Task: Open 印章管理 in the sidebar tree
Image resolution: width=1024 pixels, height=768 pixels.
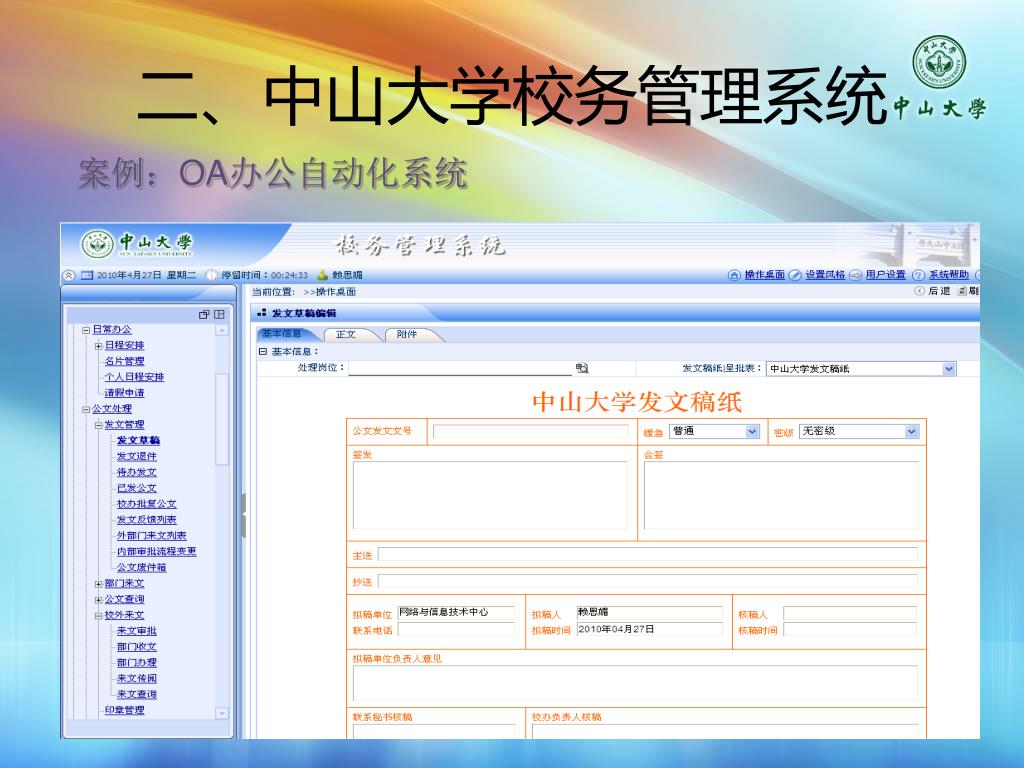Action: [124, 711]
